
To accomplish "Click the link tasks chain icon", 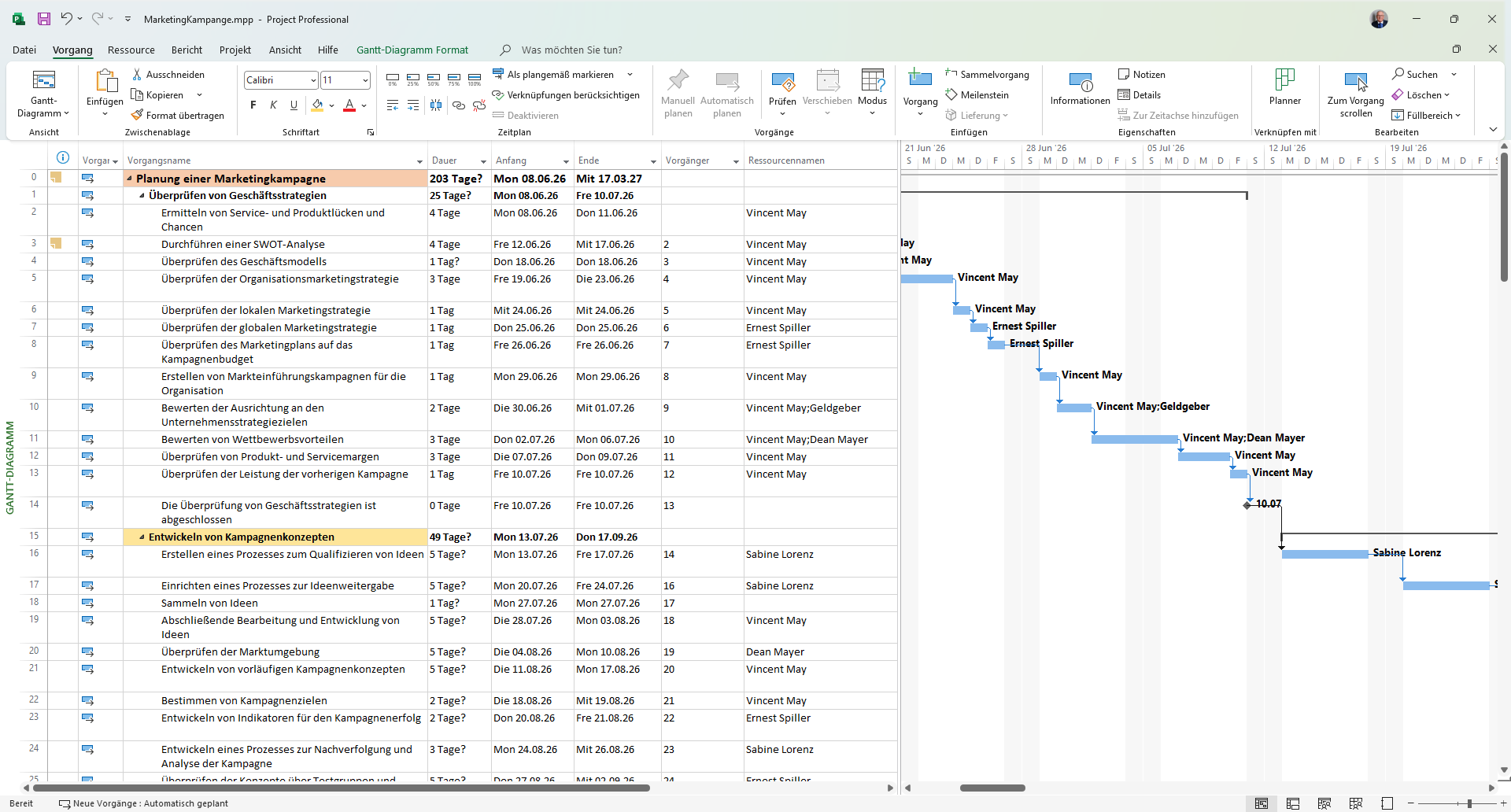I will [x=459, y=105].
